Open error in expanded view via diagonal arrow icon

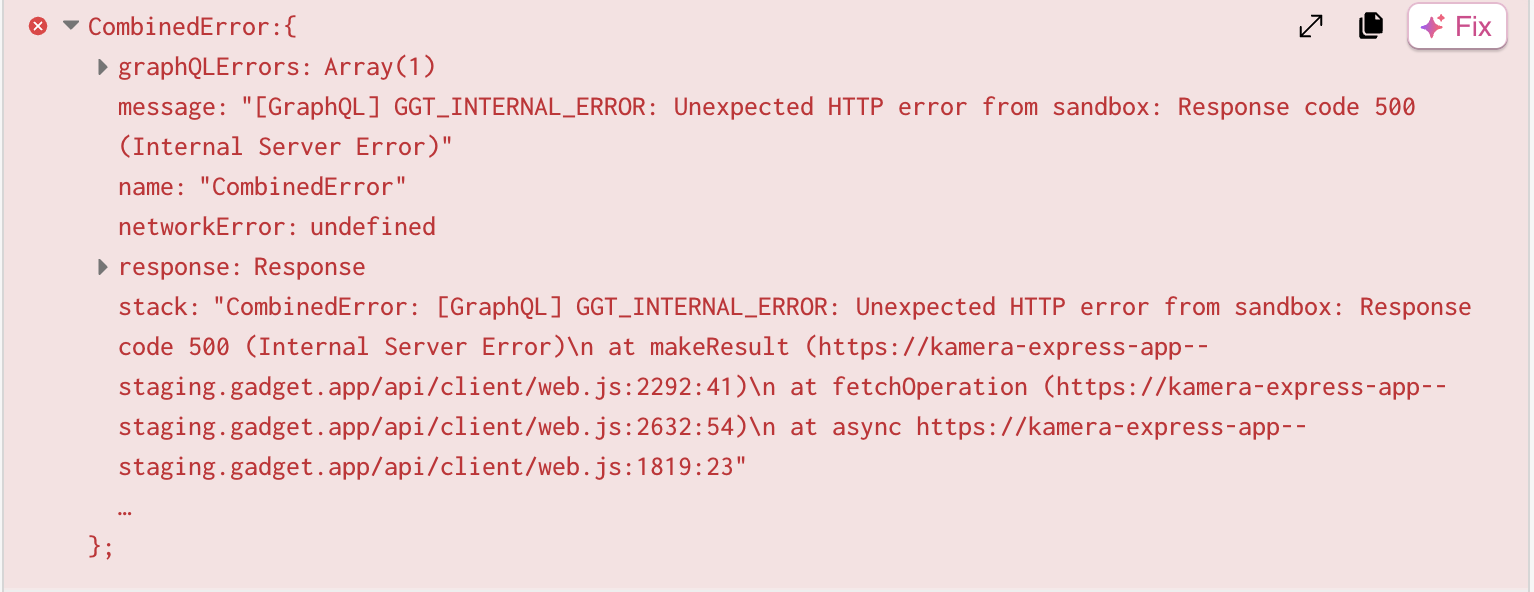click(x=1311, y=26)
